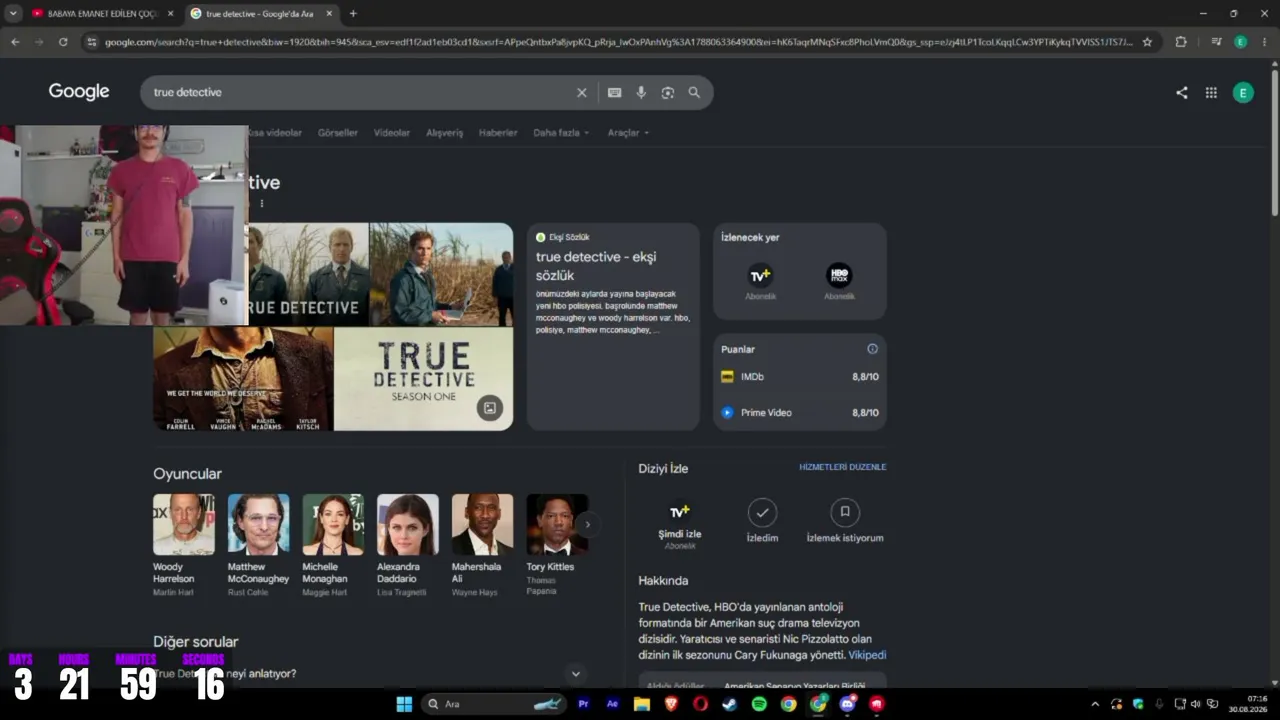Open File Explorer from the taskbar
The height and width of the screenshot is (720, 1280).
click(642, 704)
